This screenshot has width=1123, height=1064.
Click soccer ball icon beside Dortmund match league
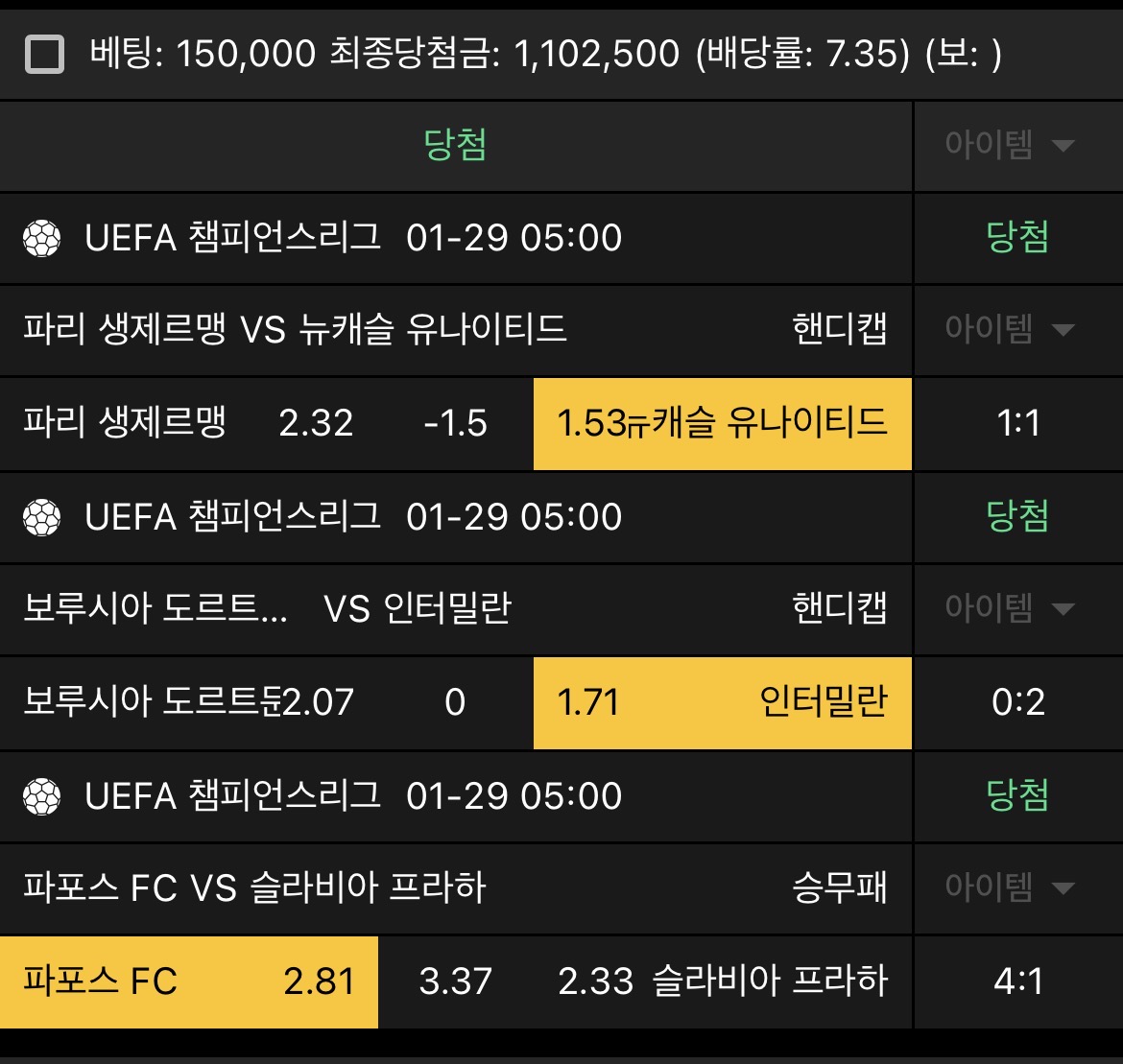click(41, 517)
